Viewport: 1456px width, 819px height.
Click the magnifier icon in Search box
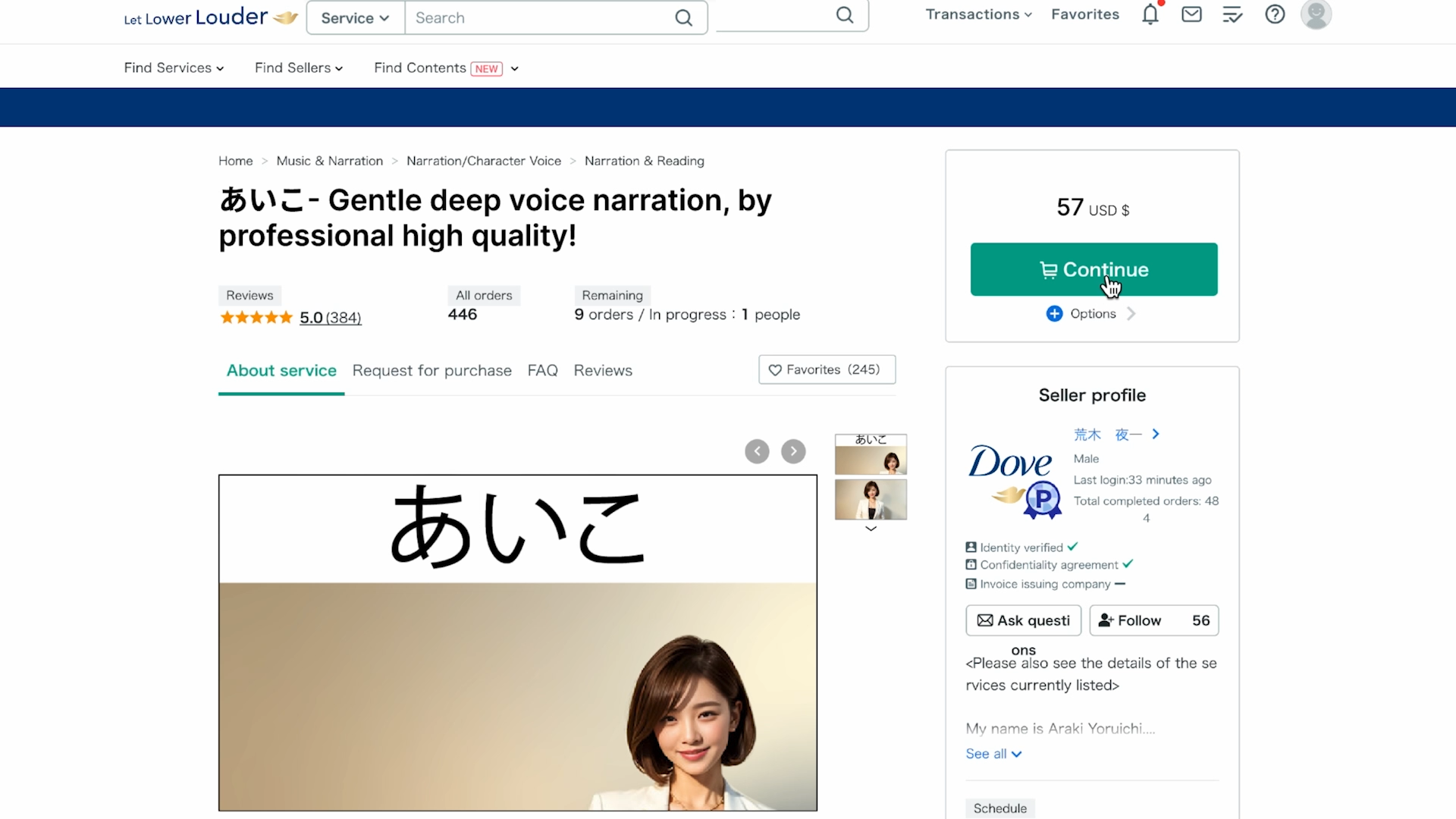[683, 18]
